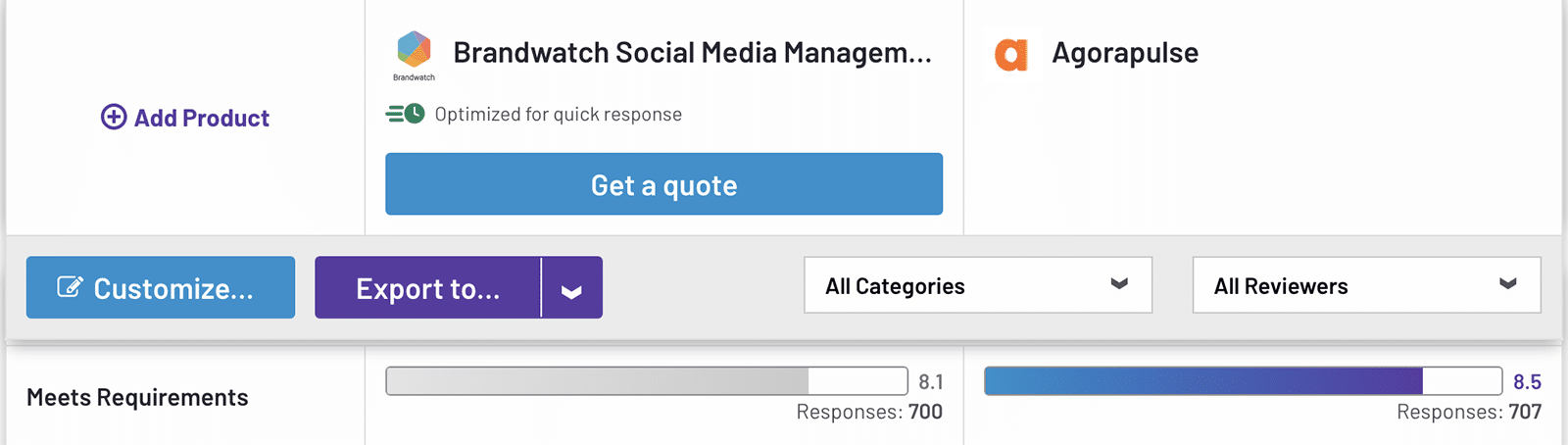
Task: Click the Meets Requirements row label
Action: (x=137, y=397)
